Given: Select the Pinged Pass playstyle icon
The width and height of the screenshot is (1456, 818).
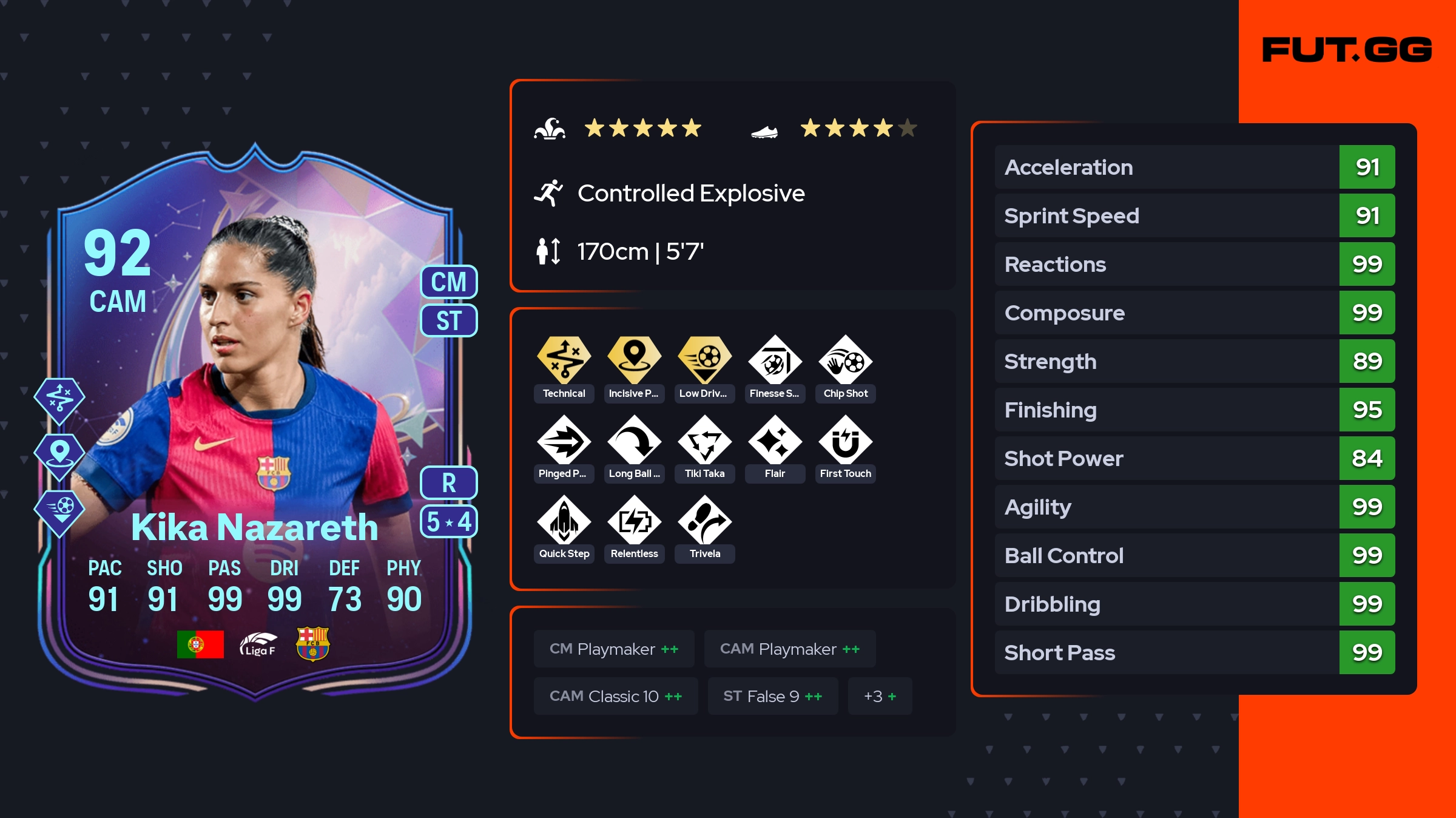Looking at the screenshot, I should pos(564,440).
